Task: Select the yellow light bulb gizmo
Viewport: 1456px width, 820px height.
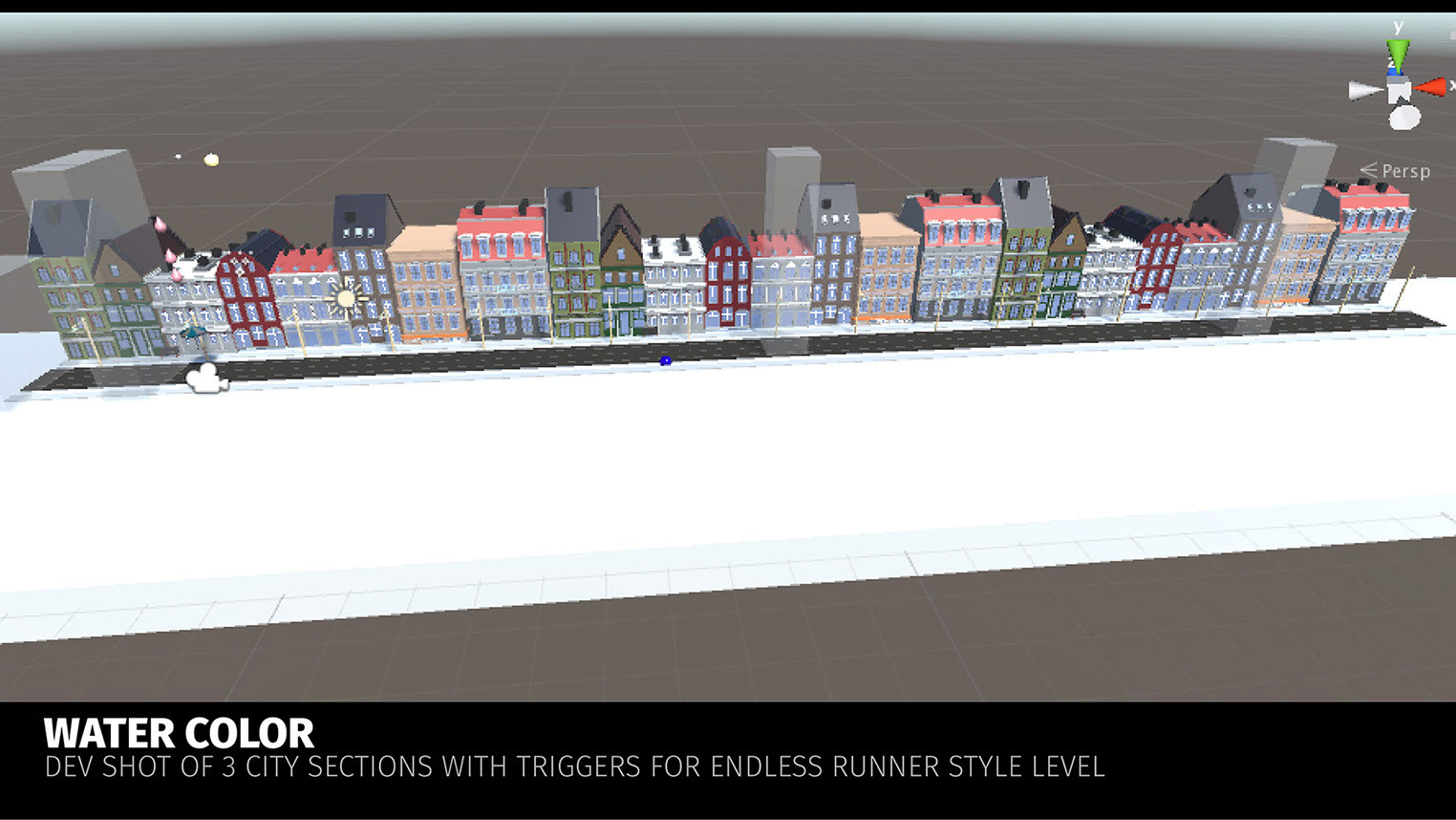Action: click(x=211, y=160)
